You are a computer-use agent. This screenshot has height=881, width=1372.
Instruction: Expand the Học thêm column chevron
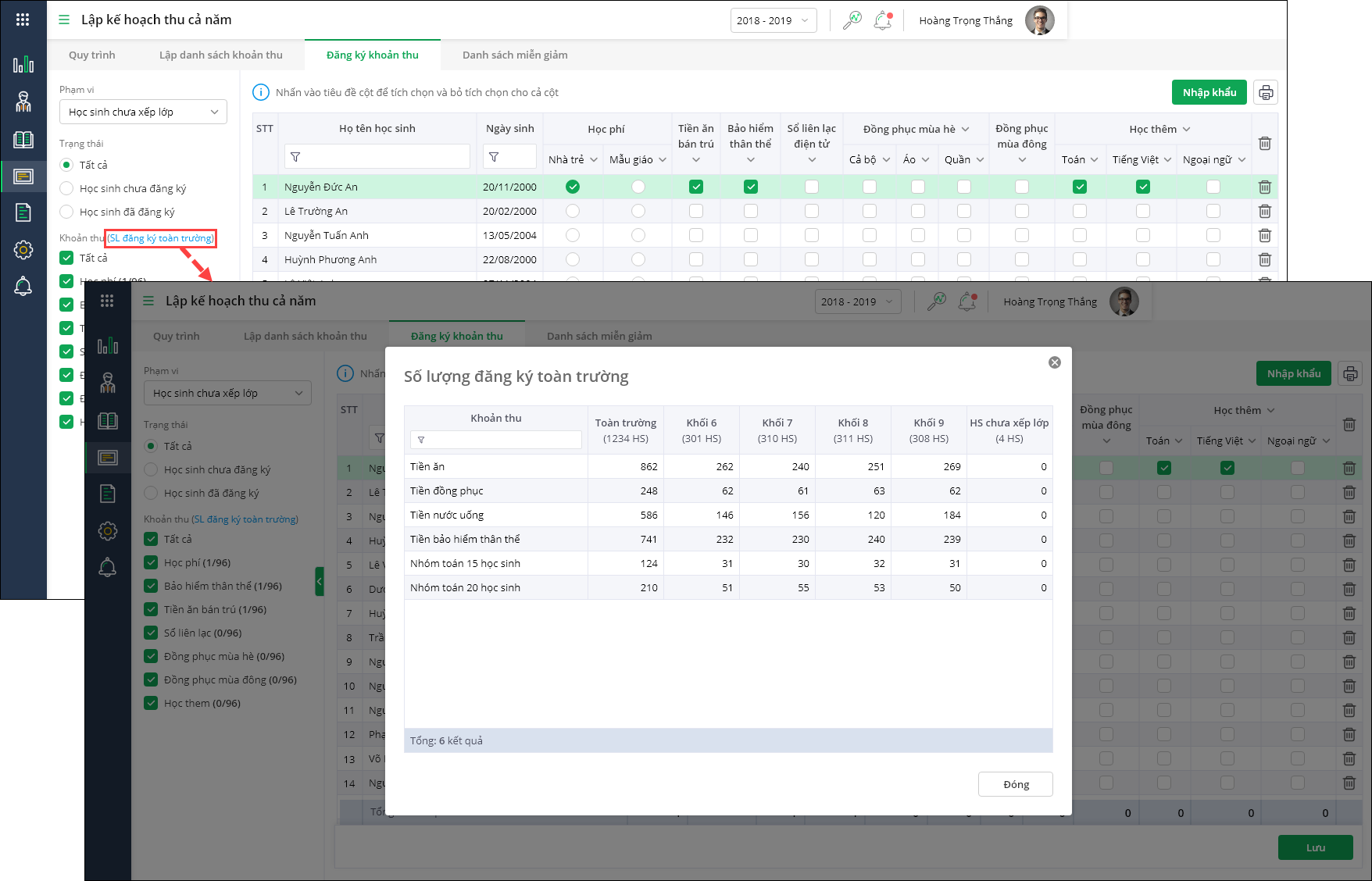1186,129
